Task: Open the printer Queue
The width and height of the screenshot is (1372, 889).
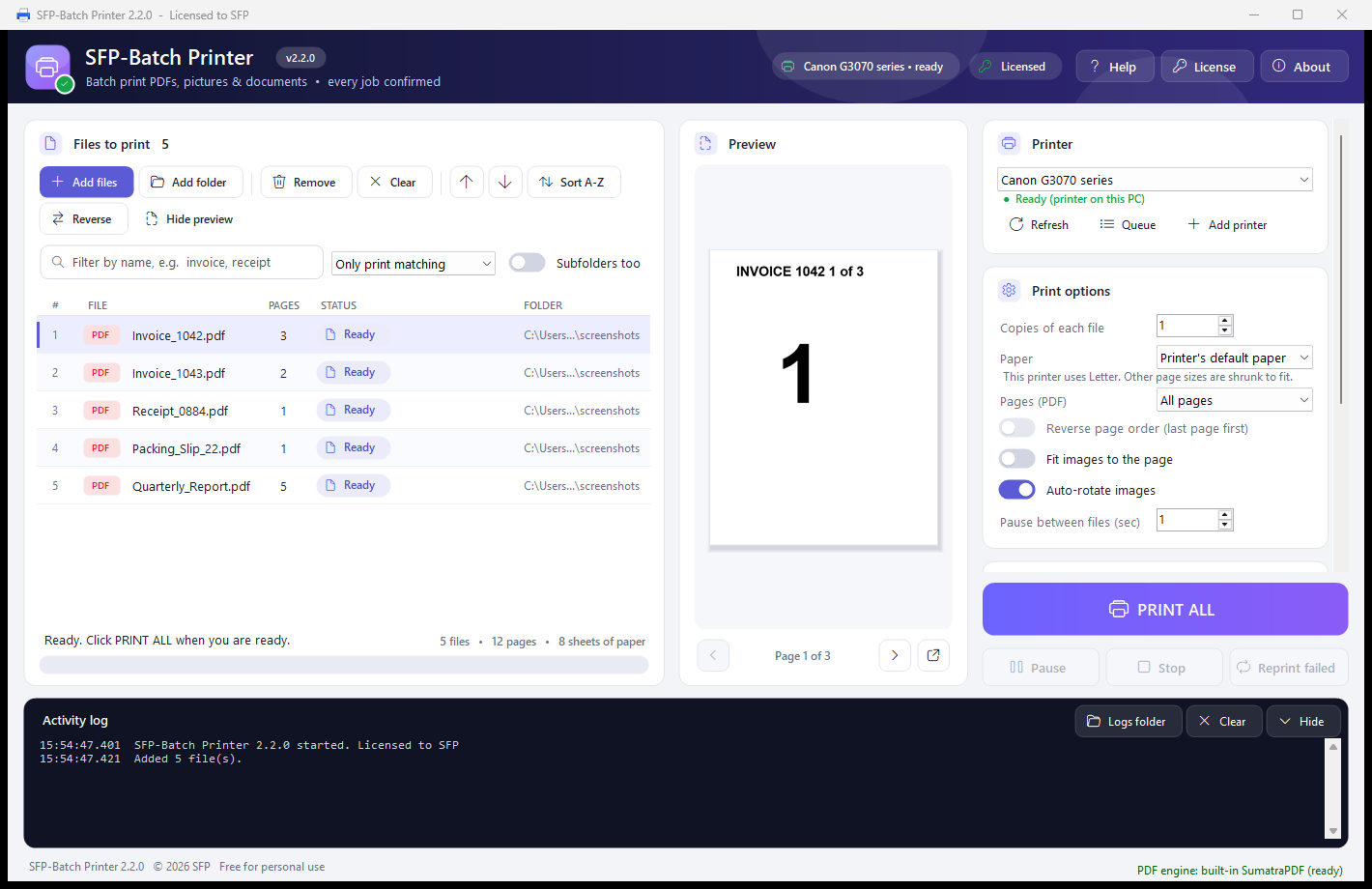Action: [x=1128, y=224]
